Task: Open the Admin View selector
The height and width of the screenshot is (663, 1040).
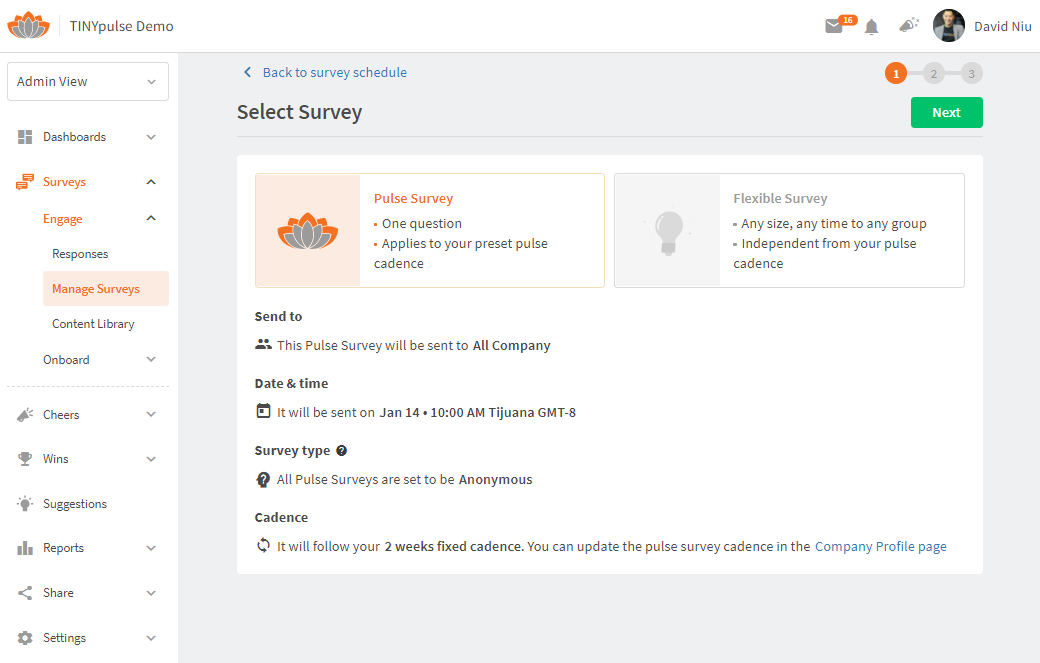Action: (87, 81)
